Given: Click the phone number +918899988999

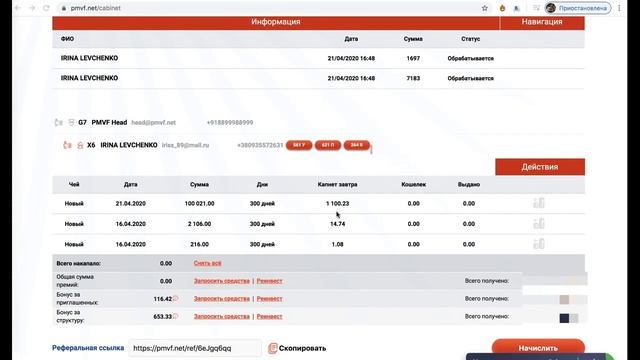Looking at the screenshot, I should [x=230, y=122].
